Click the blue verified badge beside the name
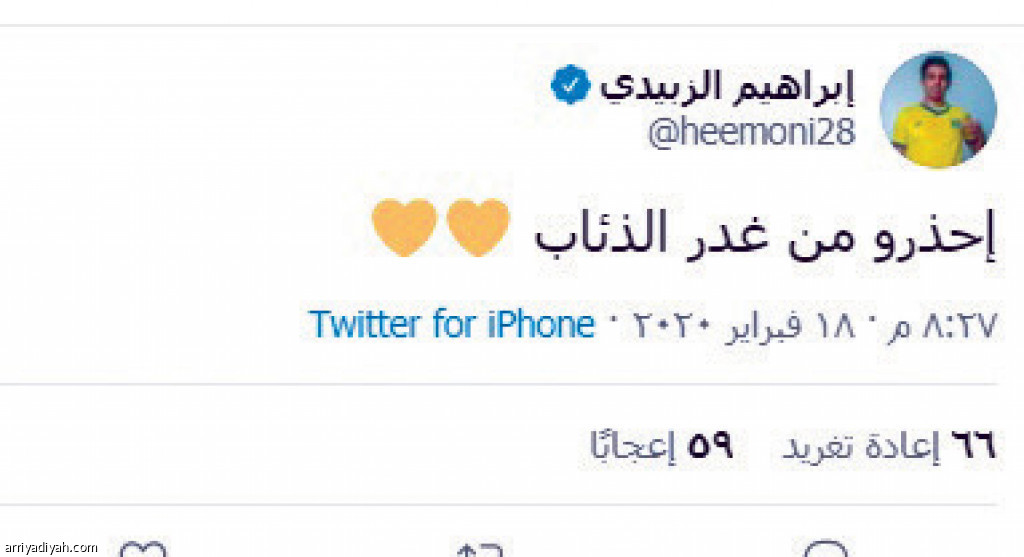1024x557 pixels. click(x=570, y=85)
